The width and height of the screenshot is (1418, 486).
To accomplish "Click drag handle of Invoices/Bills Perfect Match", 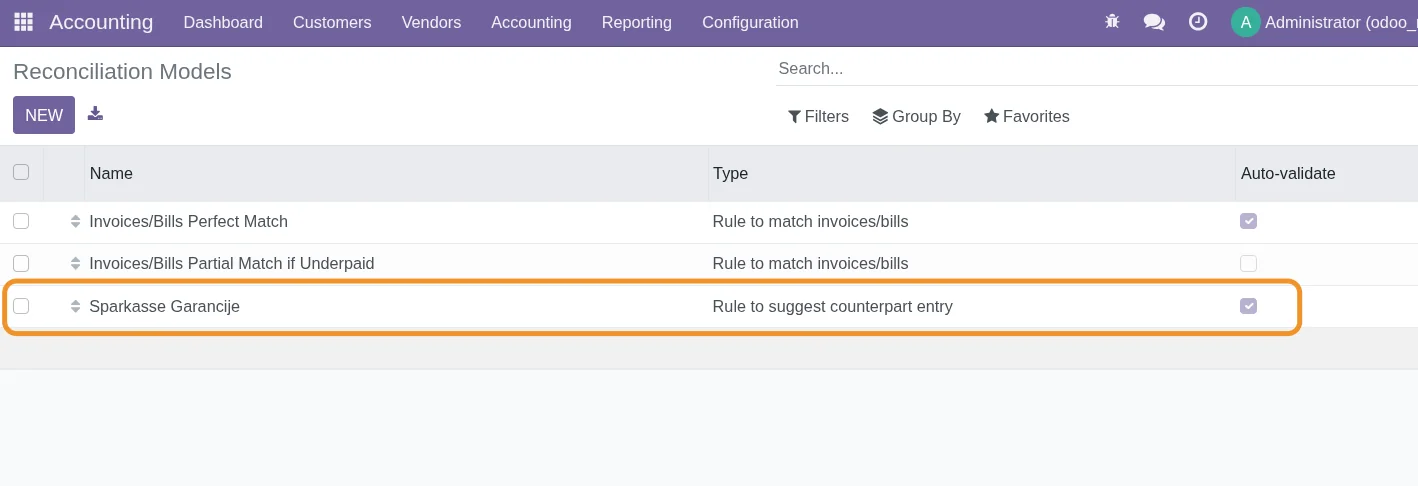I will (75, 221).
